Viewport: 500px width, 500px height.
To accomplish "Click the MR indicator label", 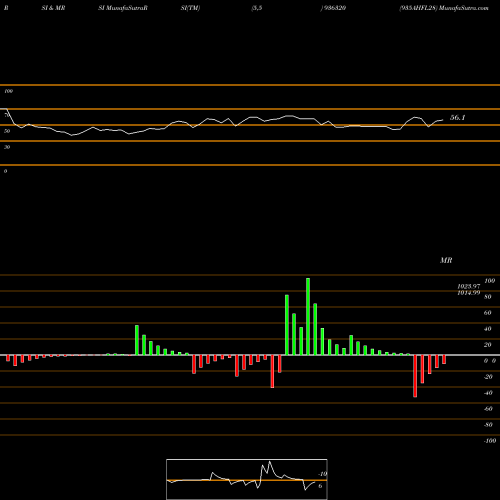I will pyautogui.click(x=446, y=260).
